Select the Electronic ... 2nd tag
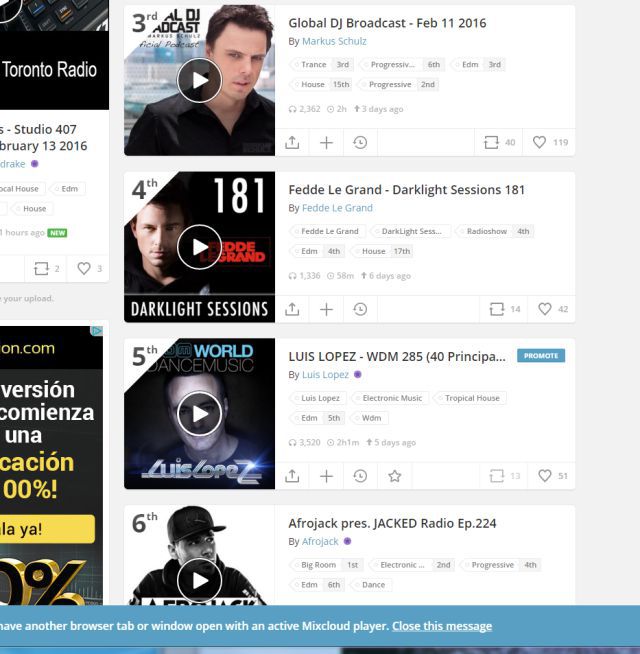640x654 pixels. coord(411,565)
